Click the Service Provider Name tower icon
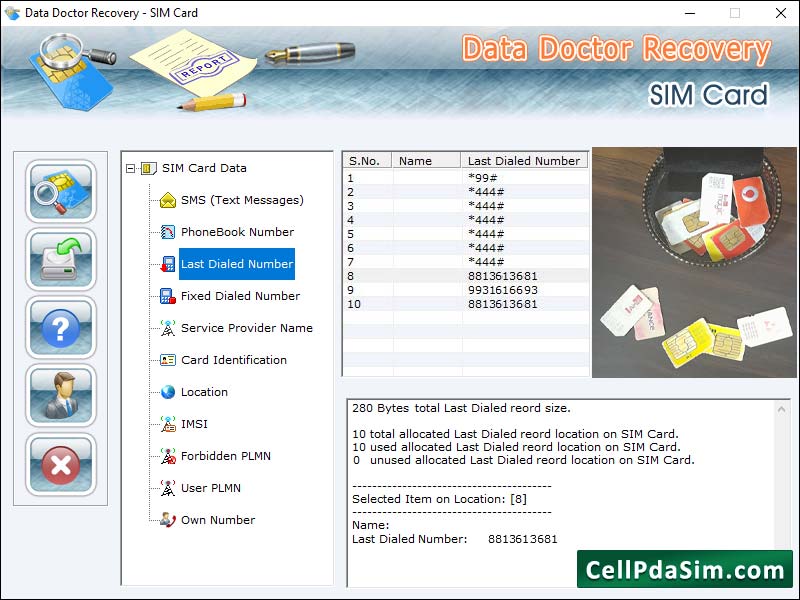The width and height of the screenshot is (800, 600). coord(168,328)
